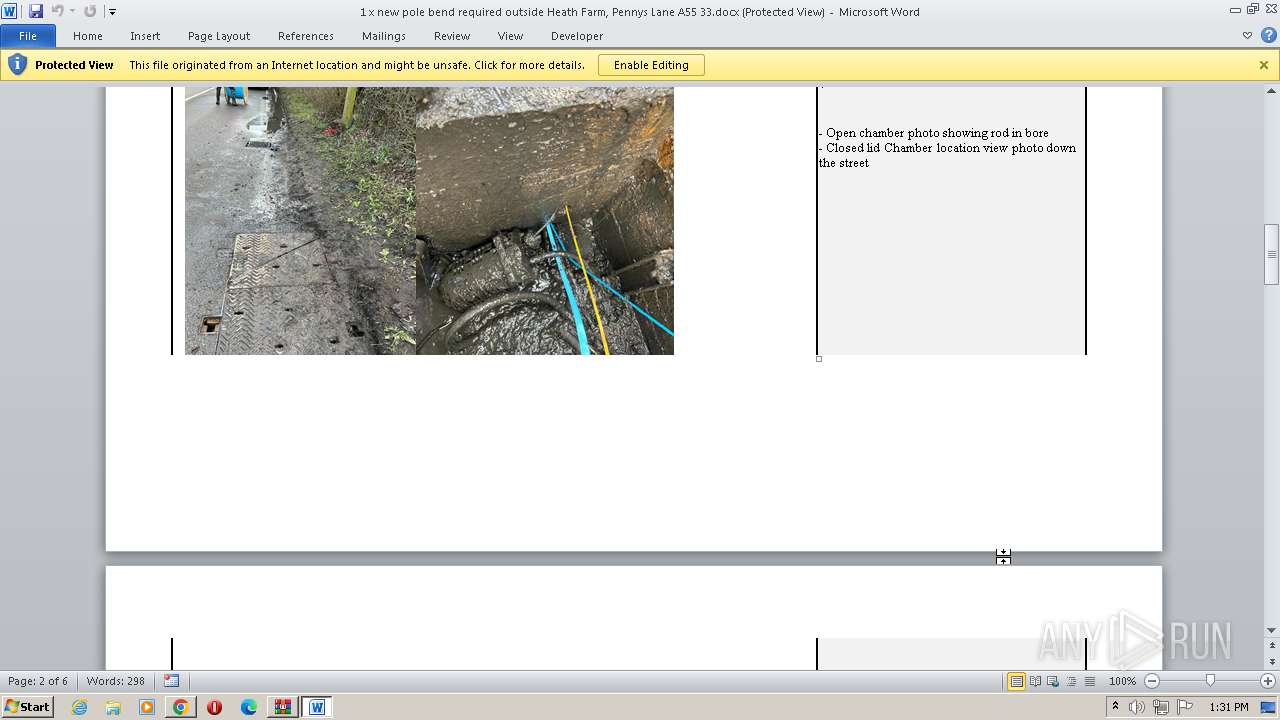Show hidden system tray icons arrow
The image size is (1280, 720).
click(x=1116, y=707)
